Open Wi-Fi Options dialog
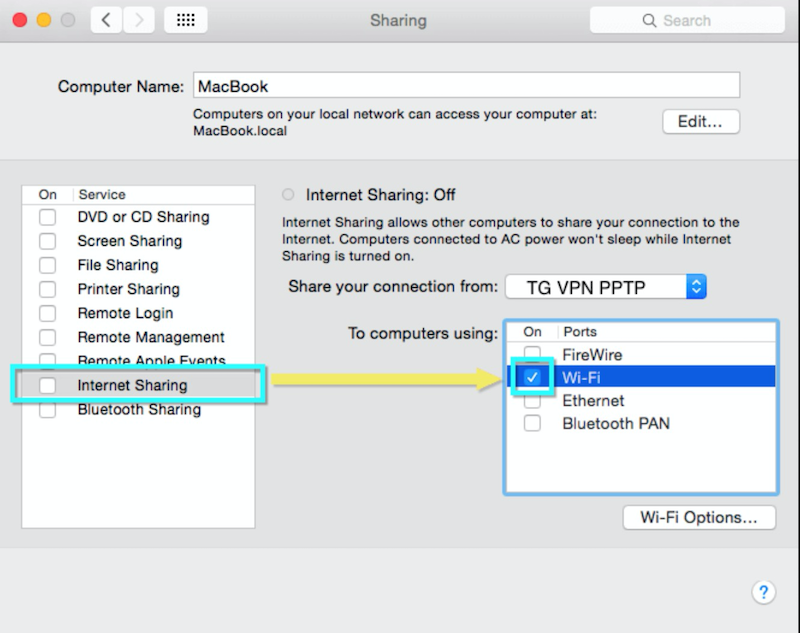This screenshot has height=633, width=800. pos(699,518)
